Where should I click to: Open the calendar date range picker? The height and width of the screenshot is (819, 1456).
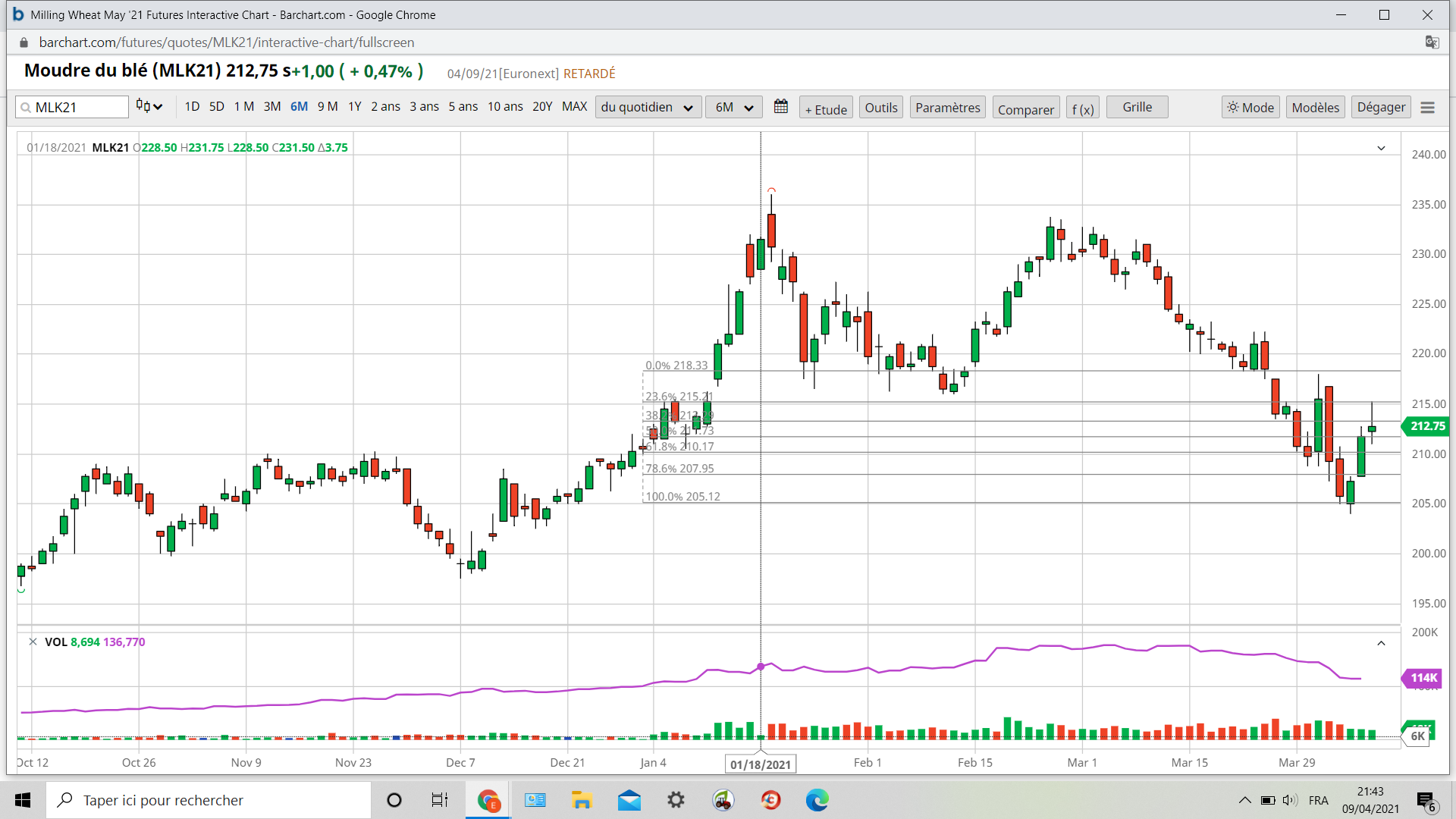coord(780,107)
